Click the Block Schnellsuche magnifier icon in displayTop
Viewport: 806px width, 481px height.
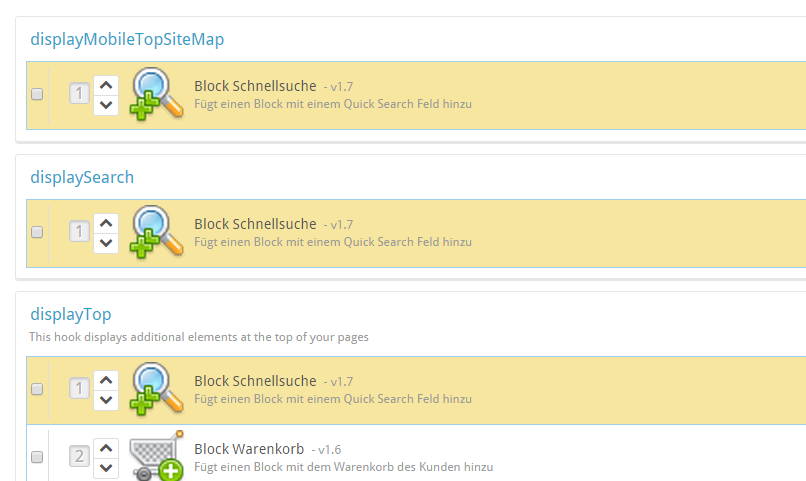coord(156,389)
